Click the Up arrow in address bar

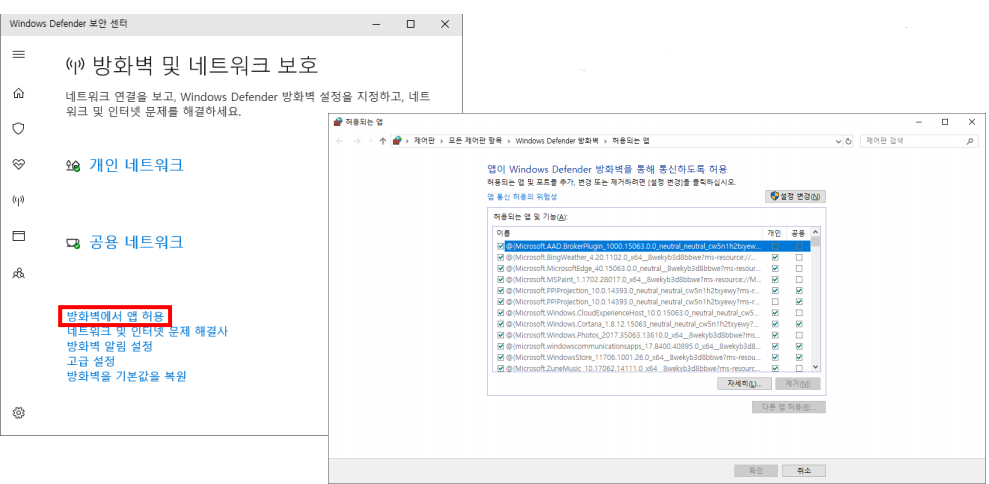coord(383,141)
